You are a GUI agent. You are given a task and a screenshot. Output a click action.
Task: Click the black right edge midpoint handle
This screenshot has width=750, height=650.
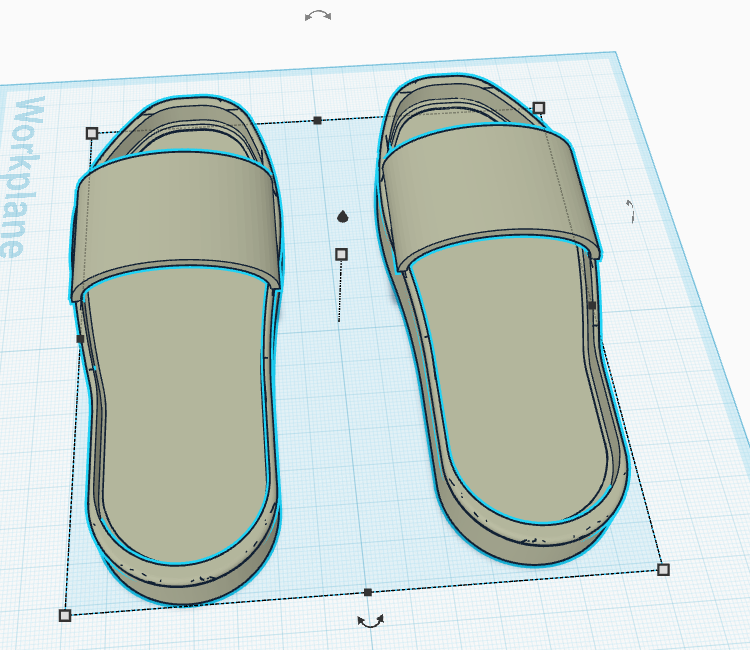click(x=592, y=305)
